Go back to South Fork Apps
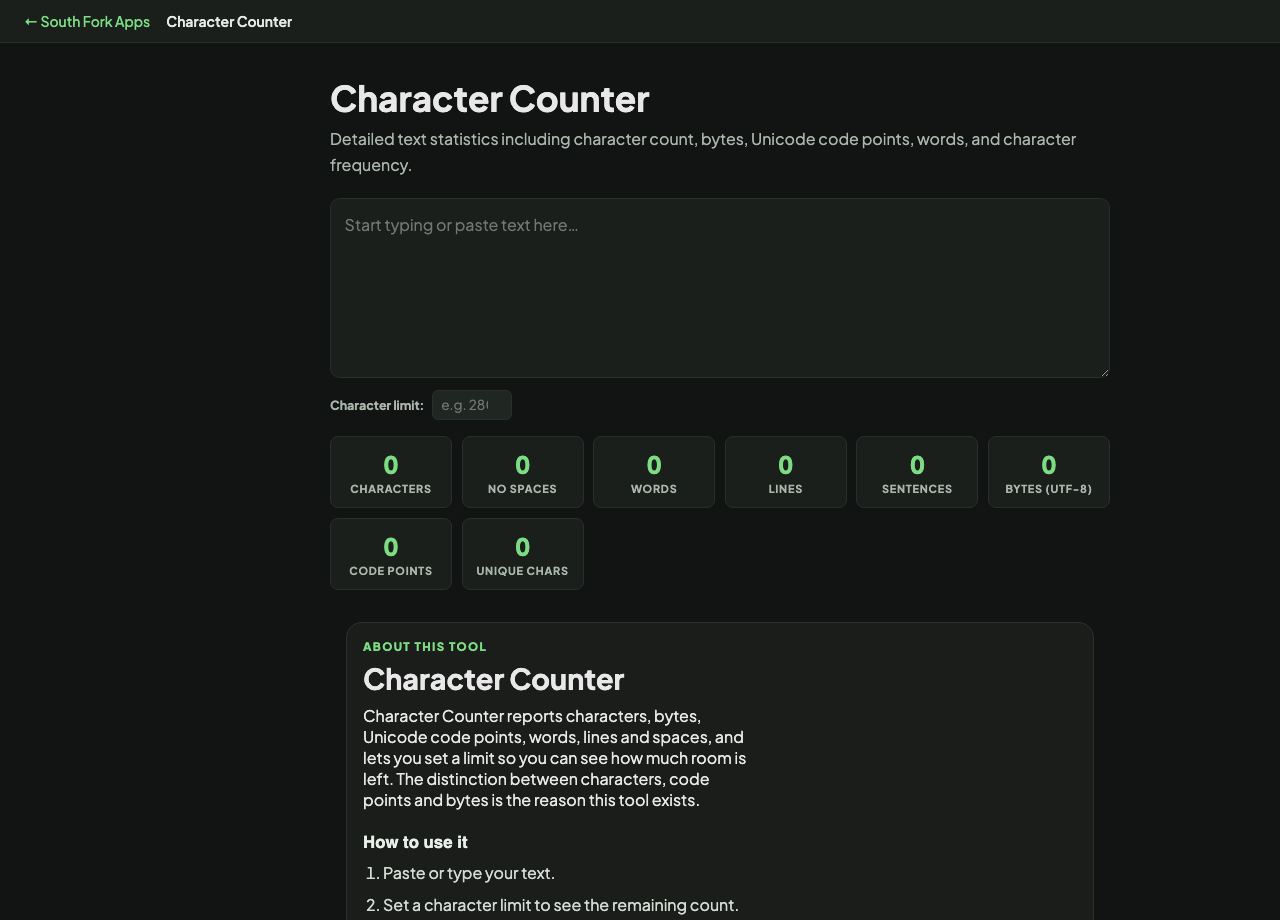This screenshot has width=1280, height=920. [87, 21]
